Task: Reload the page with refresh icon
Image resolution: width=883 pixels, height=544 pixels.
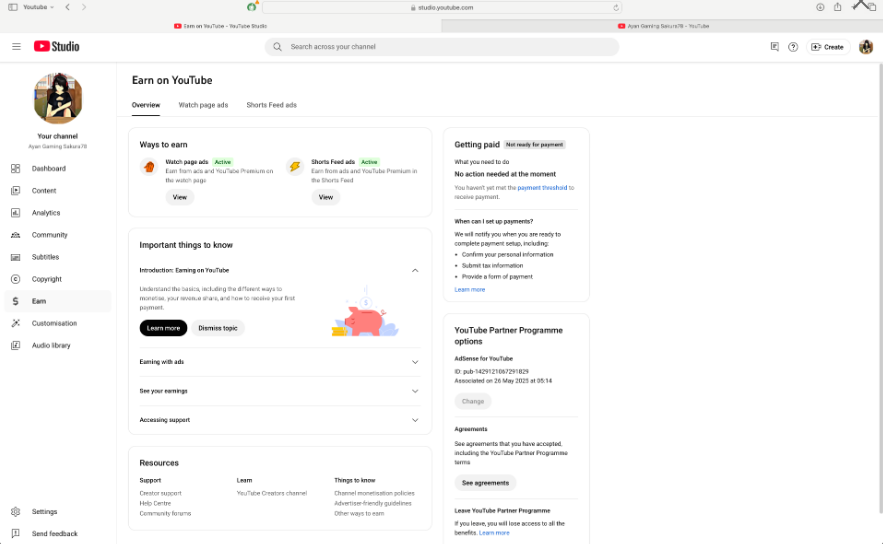Action: tap(616, 8)
